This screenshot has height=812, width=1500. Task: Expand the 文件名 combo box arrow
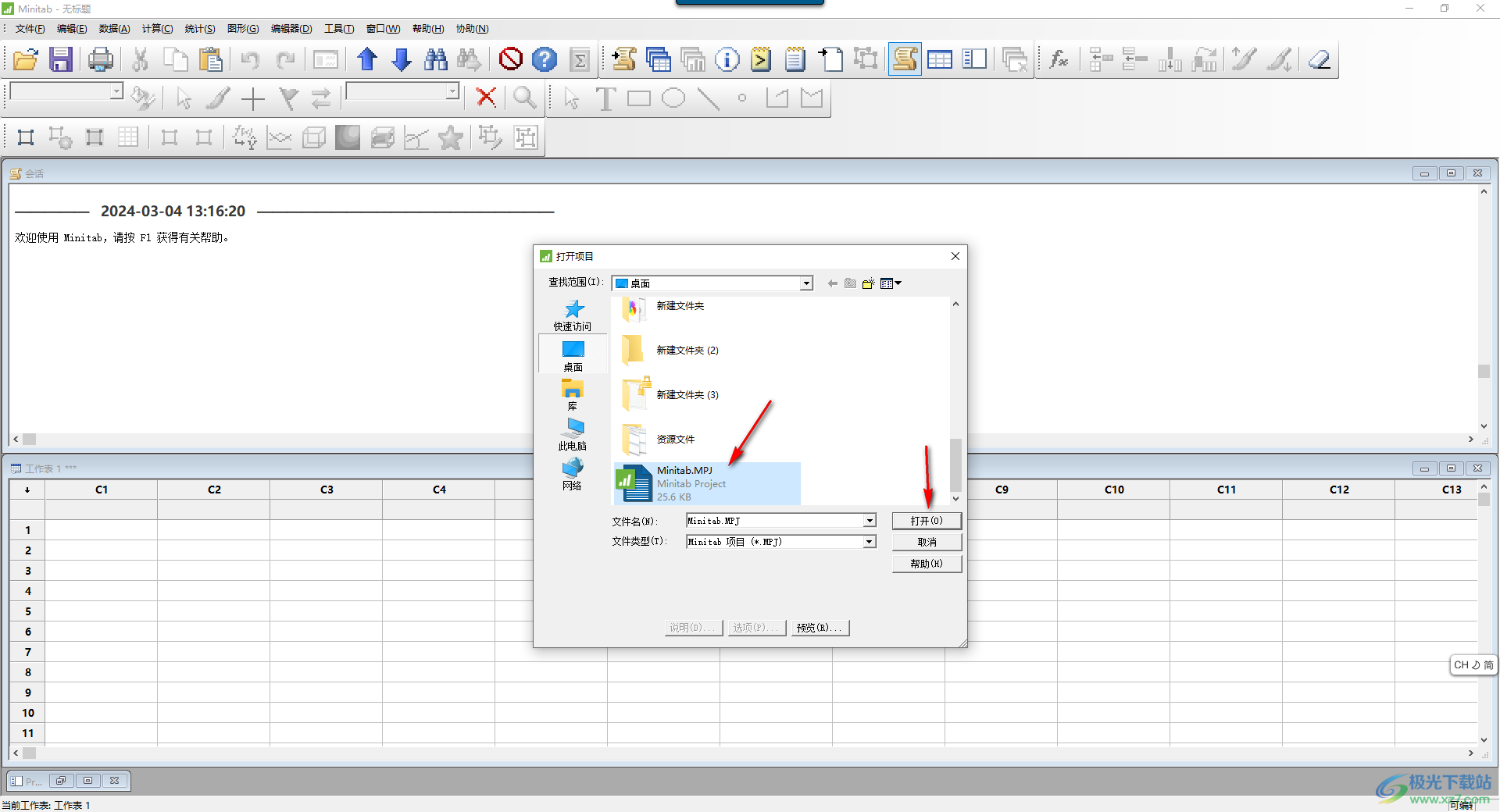coord(869,521)
